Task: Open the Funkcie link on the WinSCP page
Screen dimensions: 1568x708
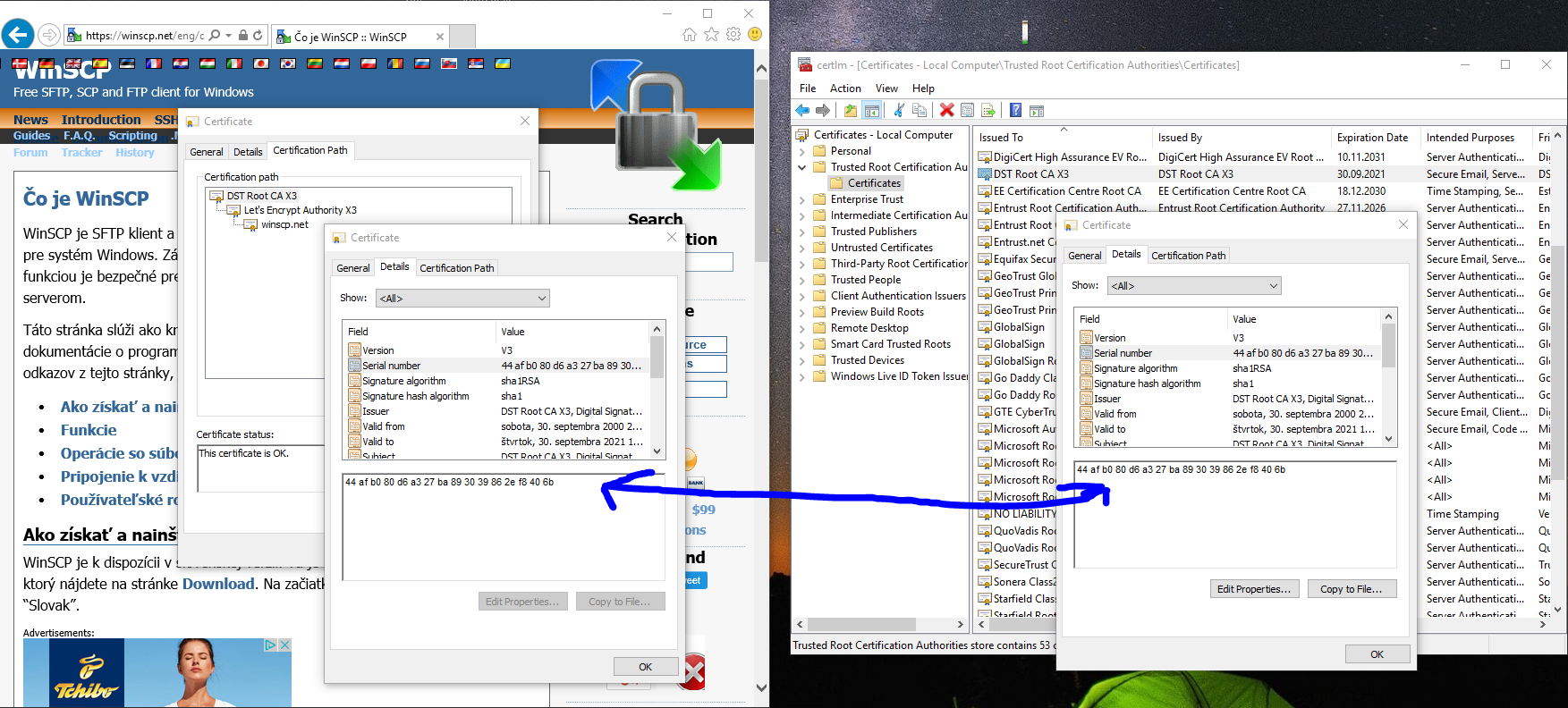Action: coord(89,430)
